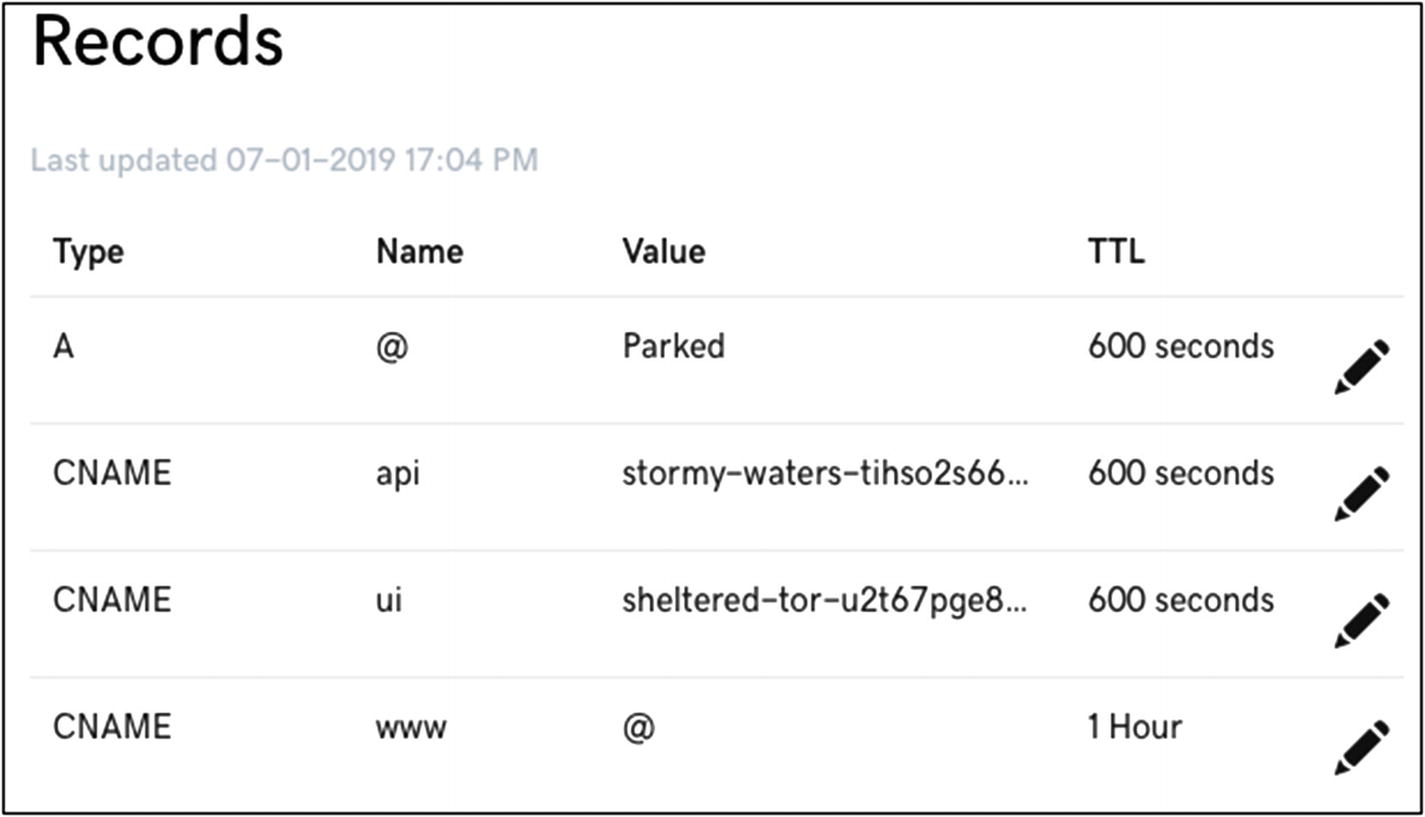Select the sheltered-tor value text
Viewport: 1425px width, 817px height.
point(823,600)
